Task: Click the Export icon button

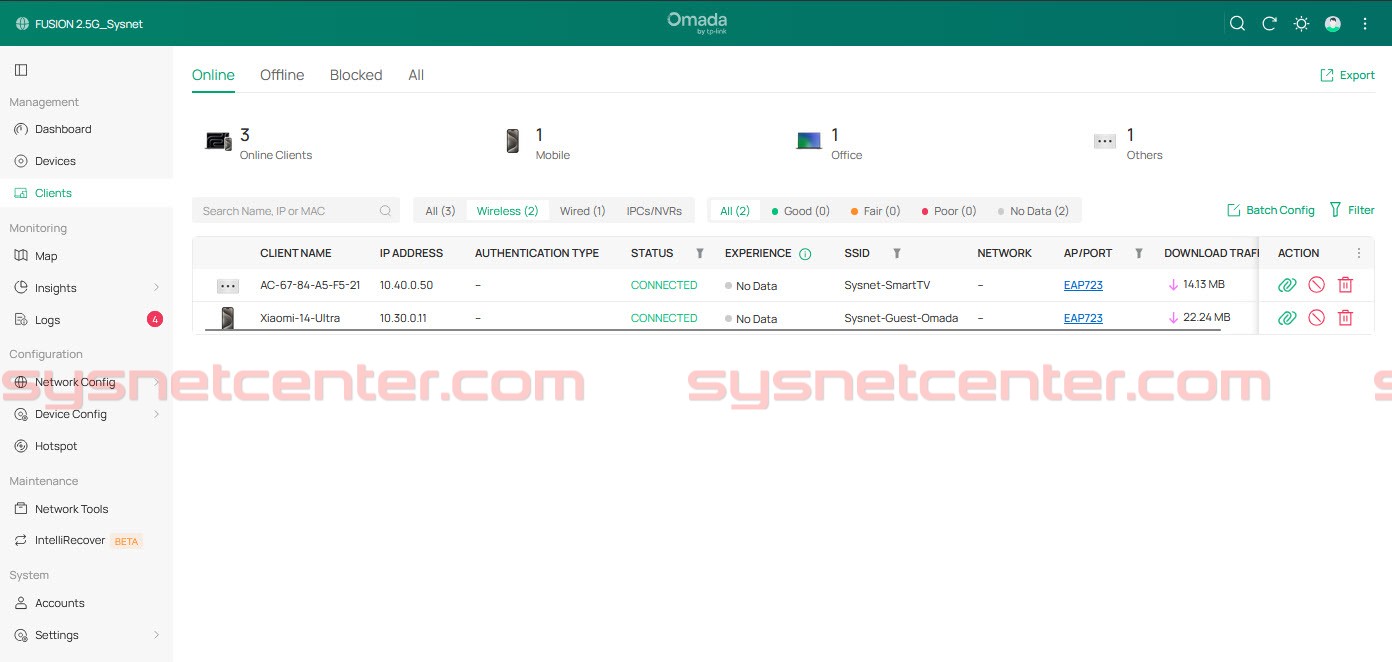Action: point(1347,75)
